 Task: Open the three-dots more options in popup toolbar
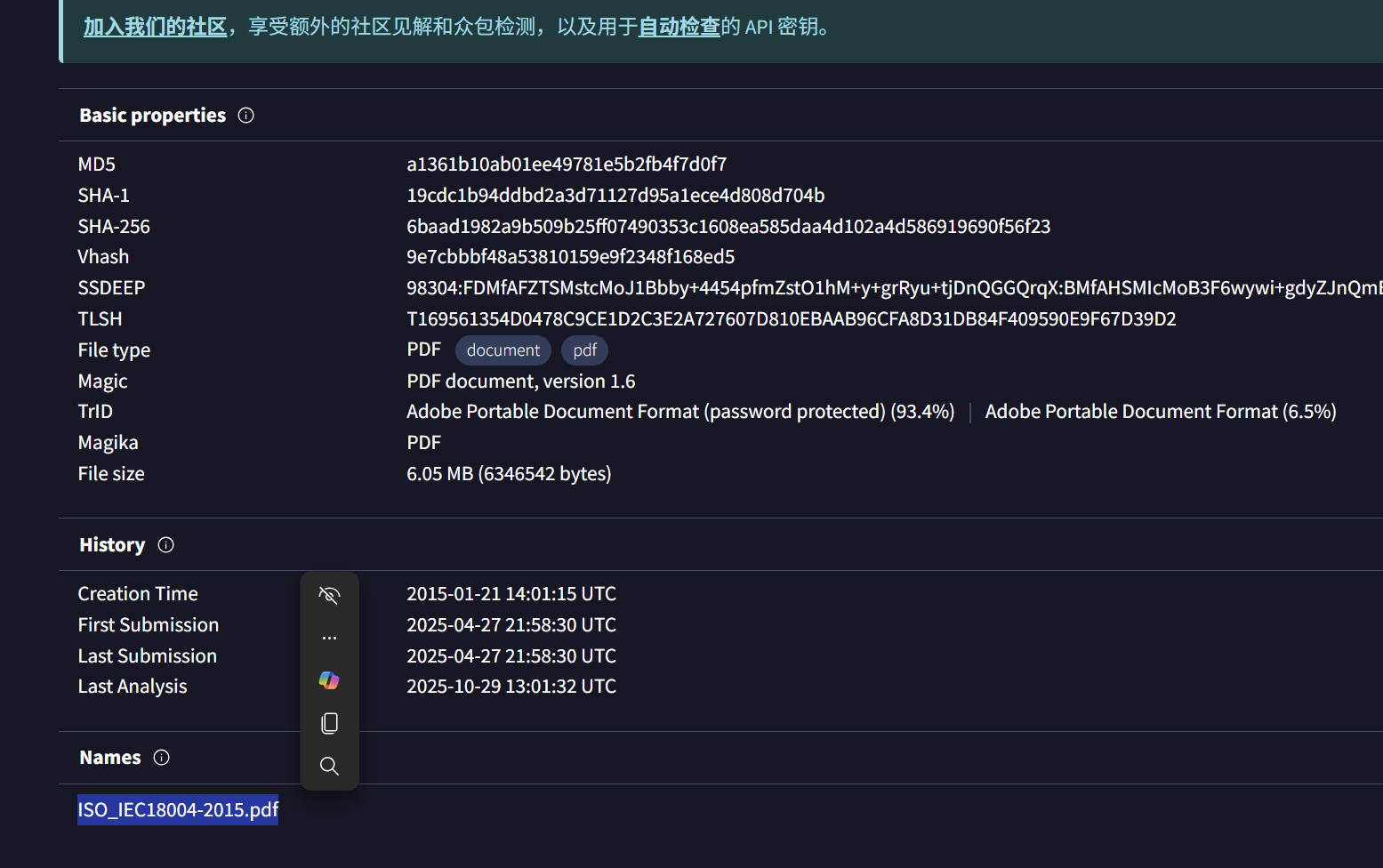click(329, 638)
